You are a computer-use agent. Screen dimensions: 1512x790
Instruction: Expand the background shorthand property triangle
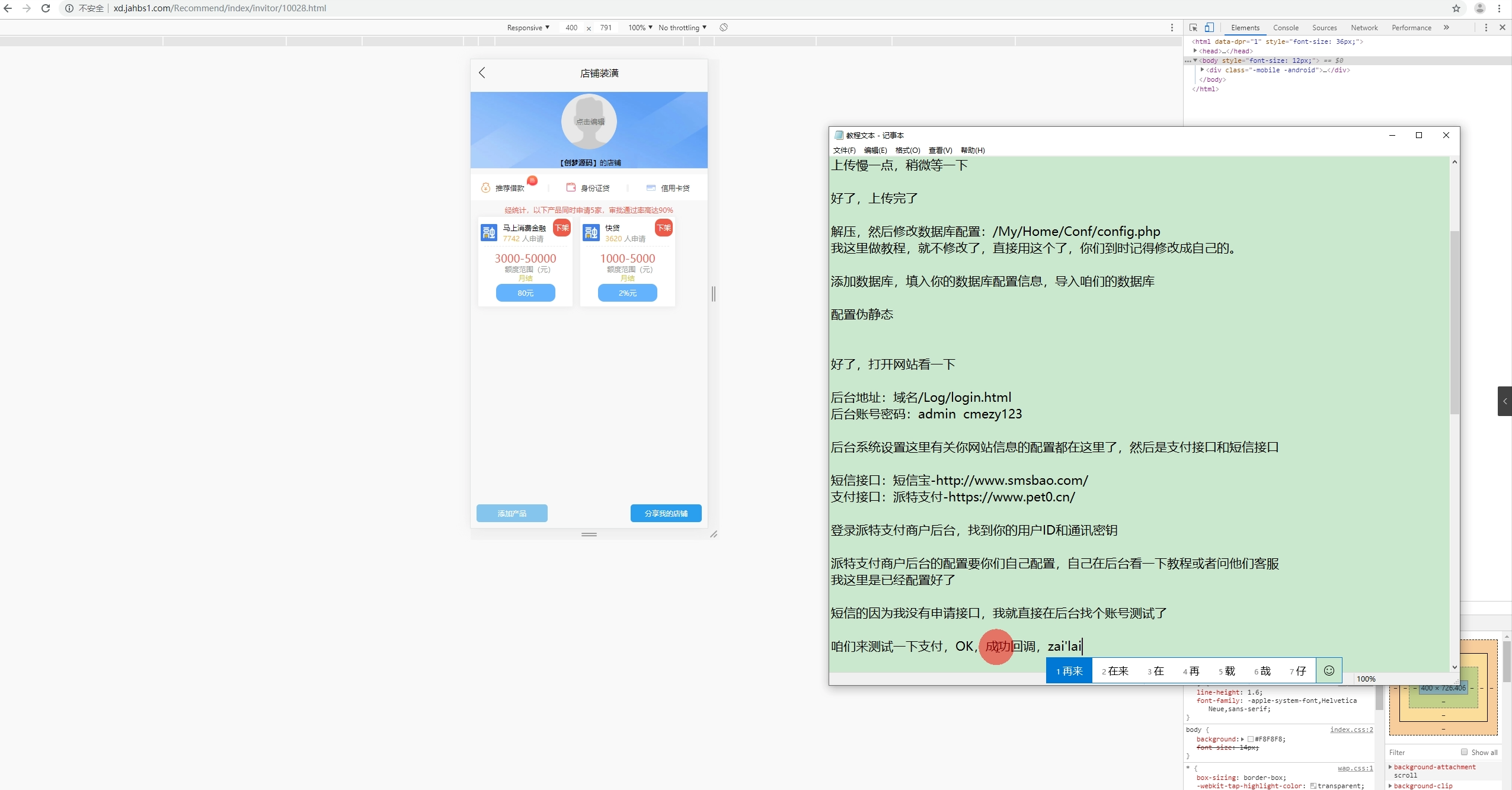tap(1242, 739)
